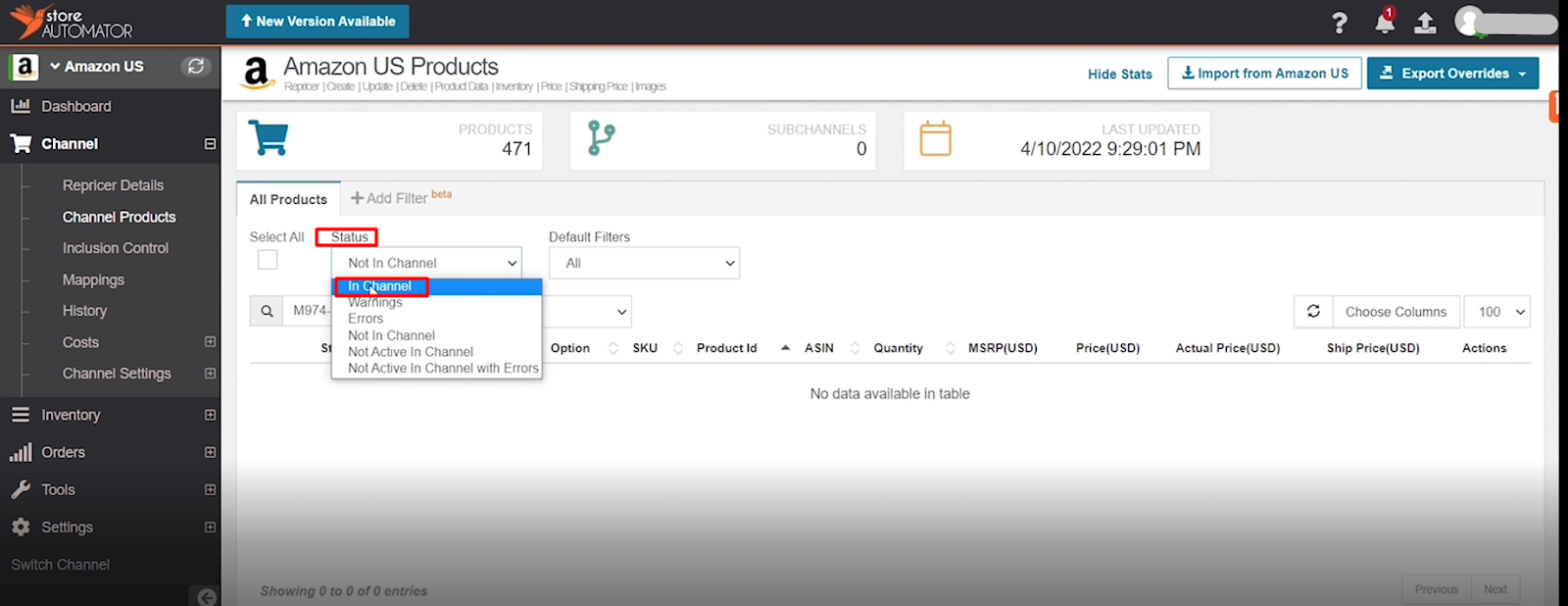The image size is (1568, 606).
Task: Open Mappings in sidebar
Action: (93, 279)
